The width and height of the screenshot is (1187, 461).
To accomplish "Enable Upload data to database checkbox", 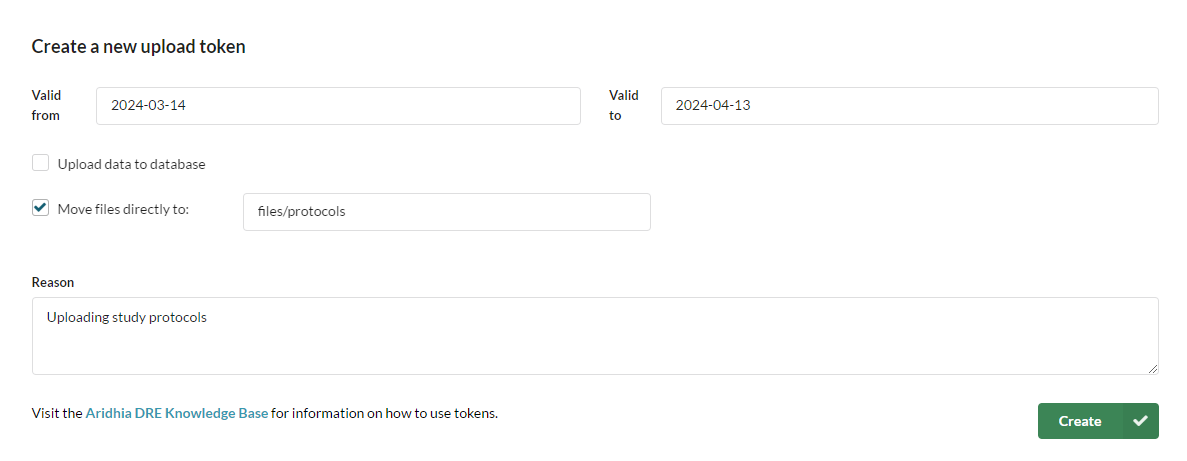I will (41, 163).
